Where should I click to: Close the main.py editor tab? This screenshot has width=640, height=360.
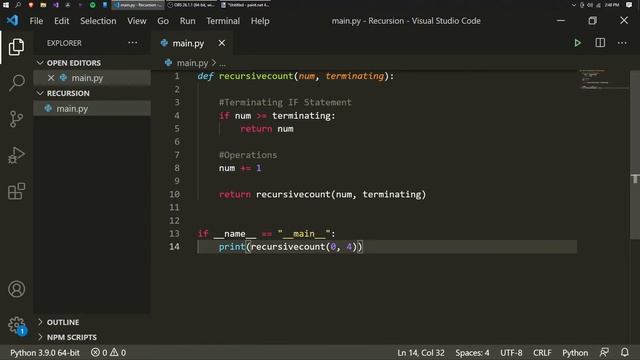pyautogui.click(x=222, y=43)
